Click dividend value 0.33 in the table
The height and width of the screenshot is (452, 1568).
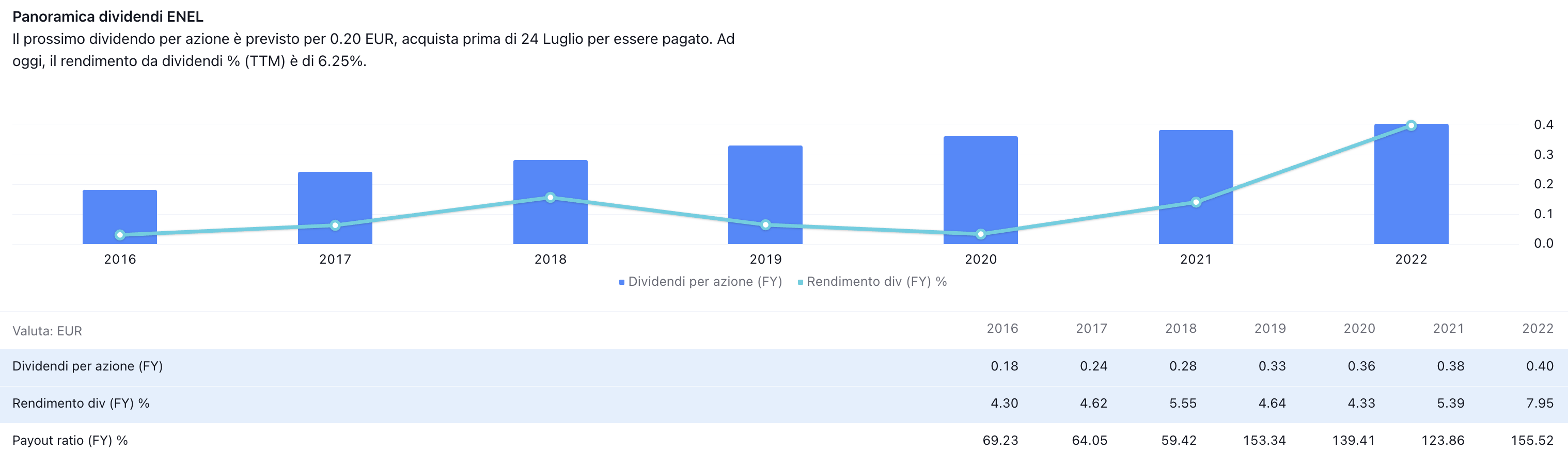[1272, 366]
